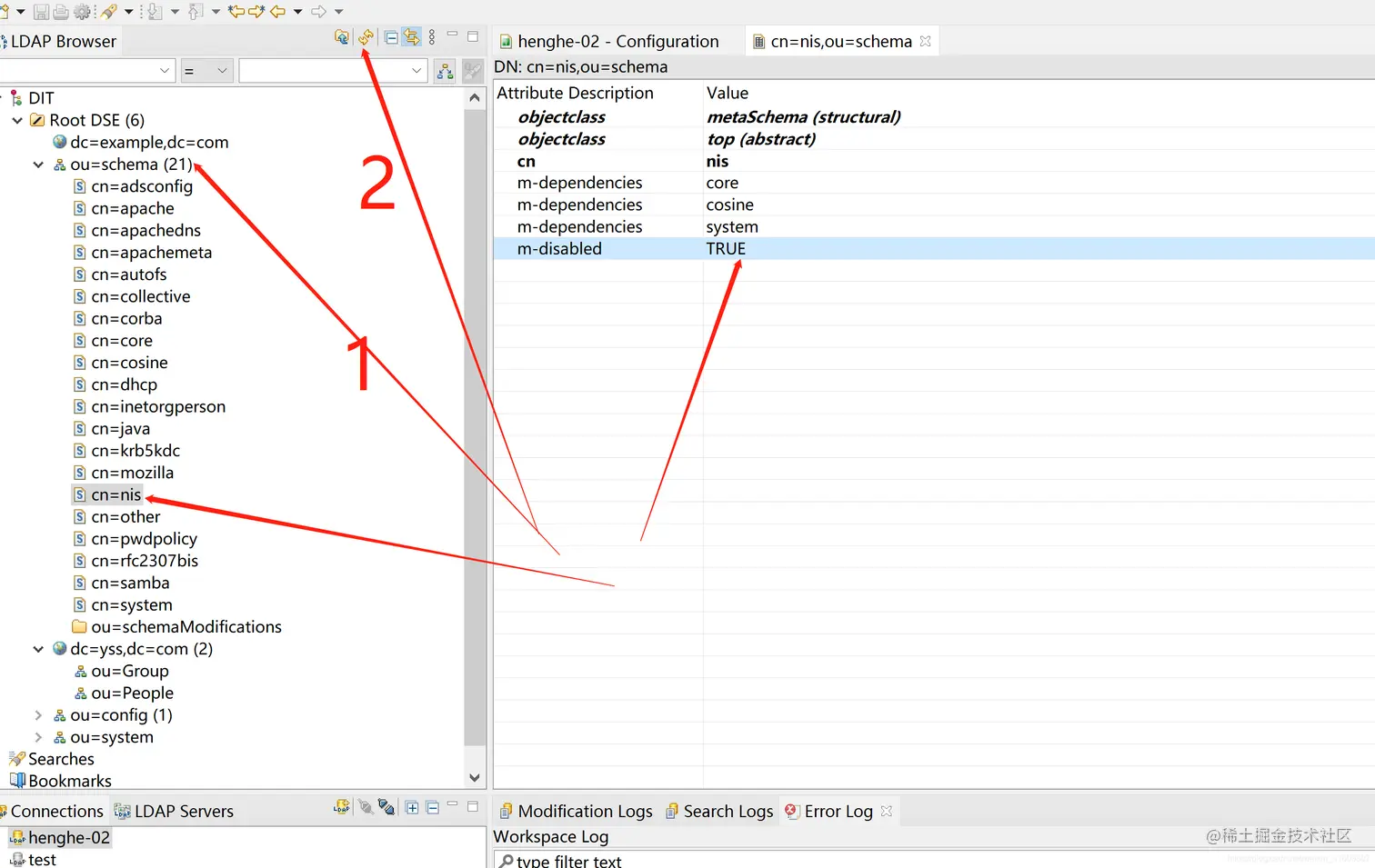Open the Connections tab
The width and height of the screenshot is (1375, 868).
tap(56, 811)
